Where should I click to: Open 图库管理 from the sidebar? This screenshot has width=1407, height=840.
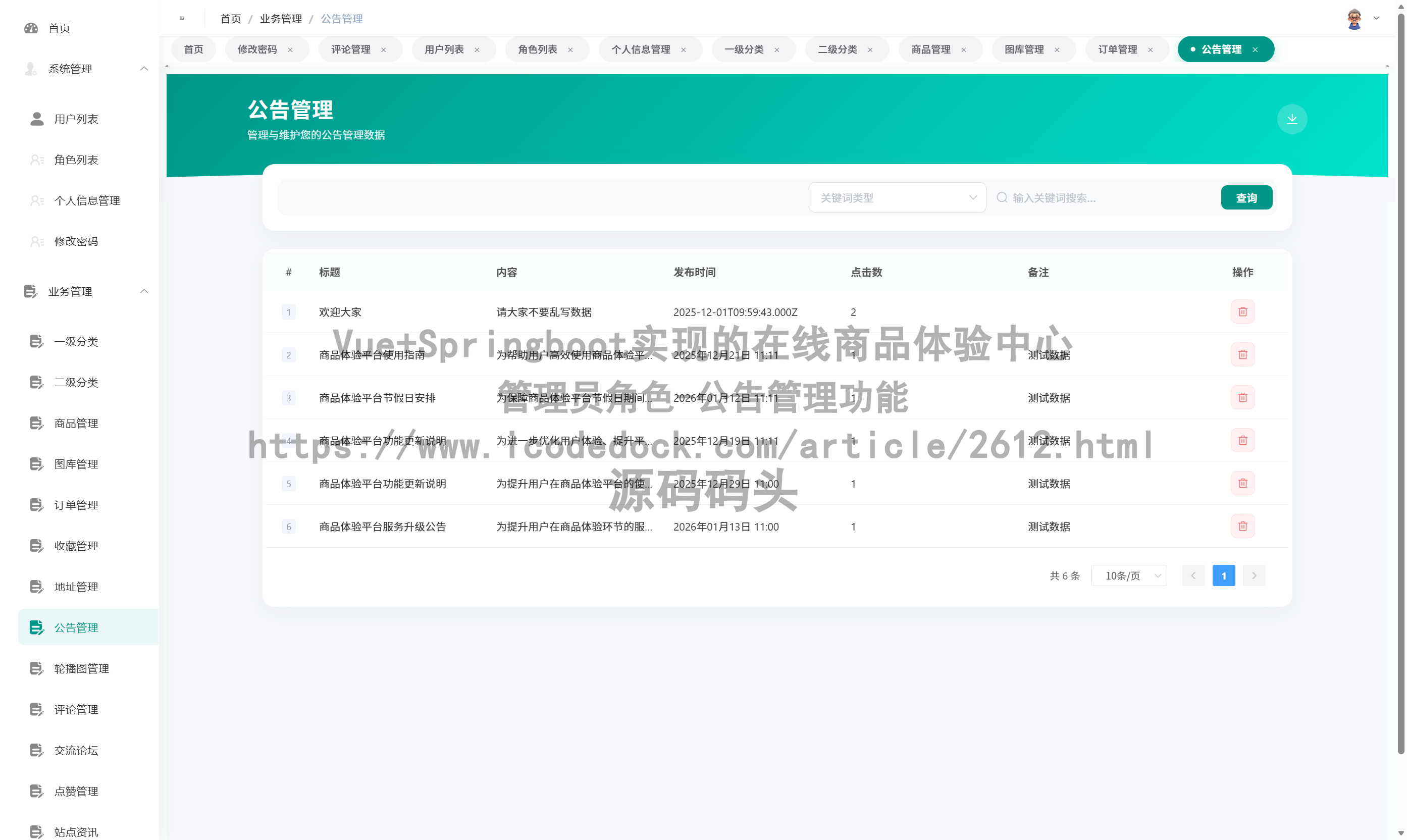76,463
